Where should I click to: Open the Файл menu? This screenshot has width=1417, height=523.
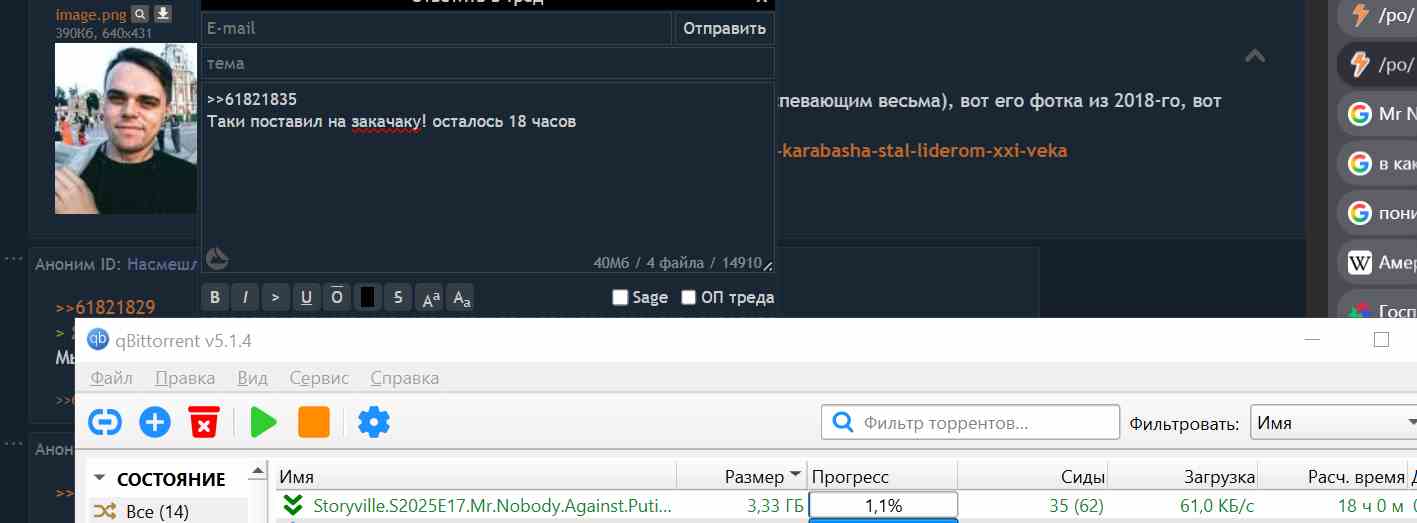(112, 378)
